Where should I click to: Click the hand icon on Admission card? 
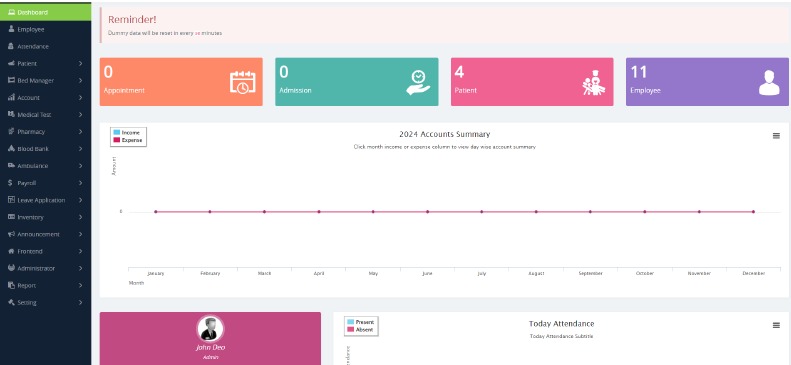pos(418,82)
